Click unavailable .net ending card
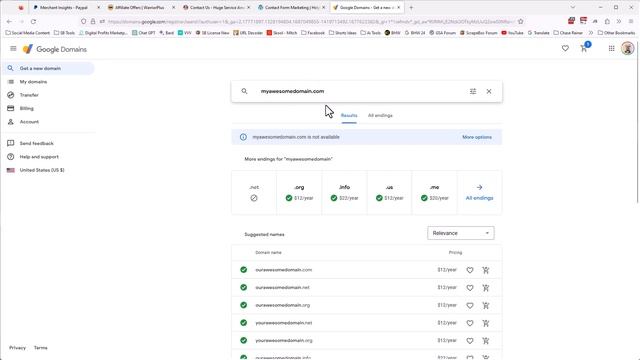The width and height of the screenshot is (640, 360). [254, 193]
